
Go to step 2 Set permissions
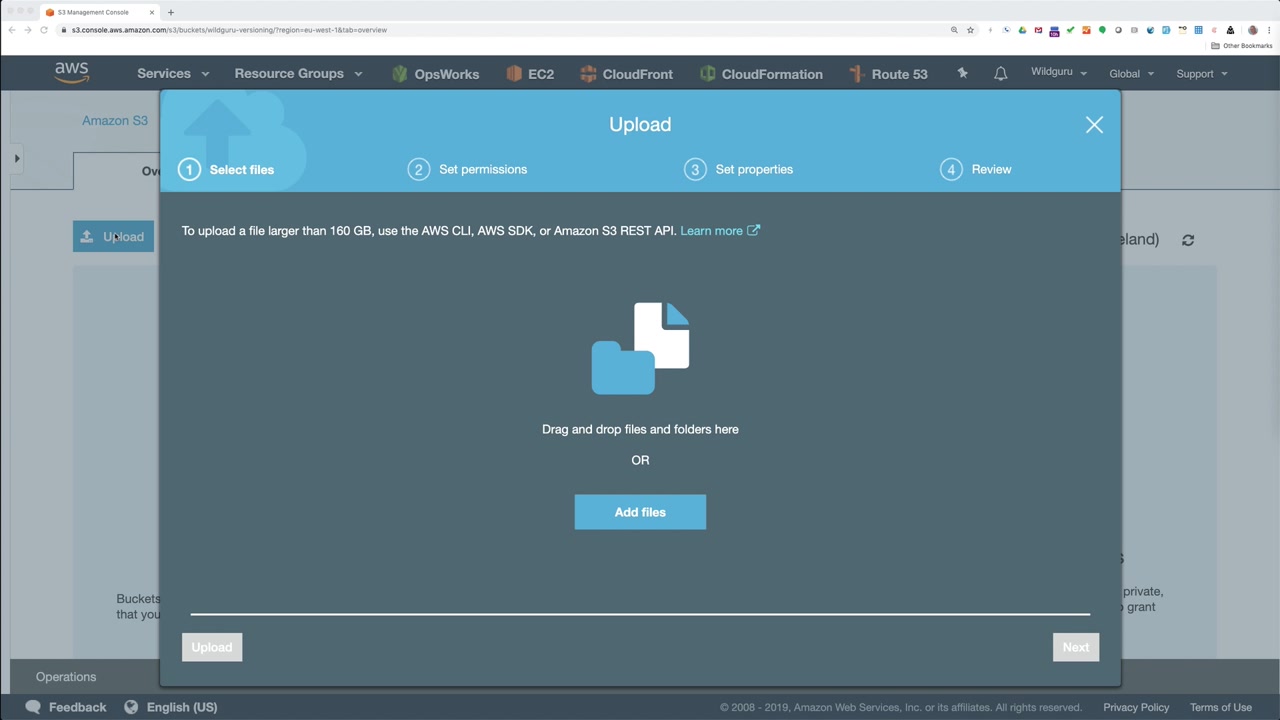click(468, 169)
